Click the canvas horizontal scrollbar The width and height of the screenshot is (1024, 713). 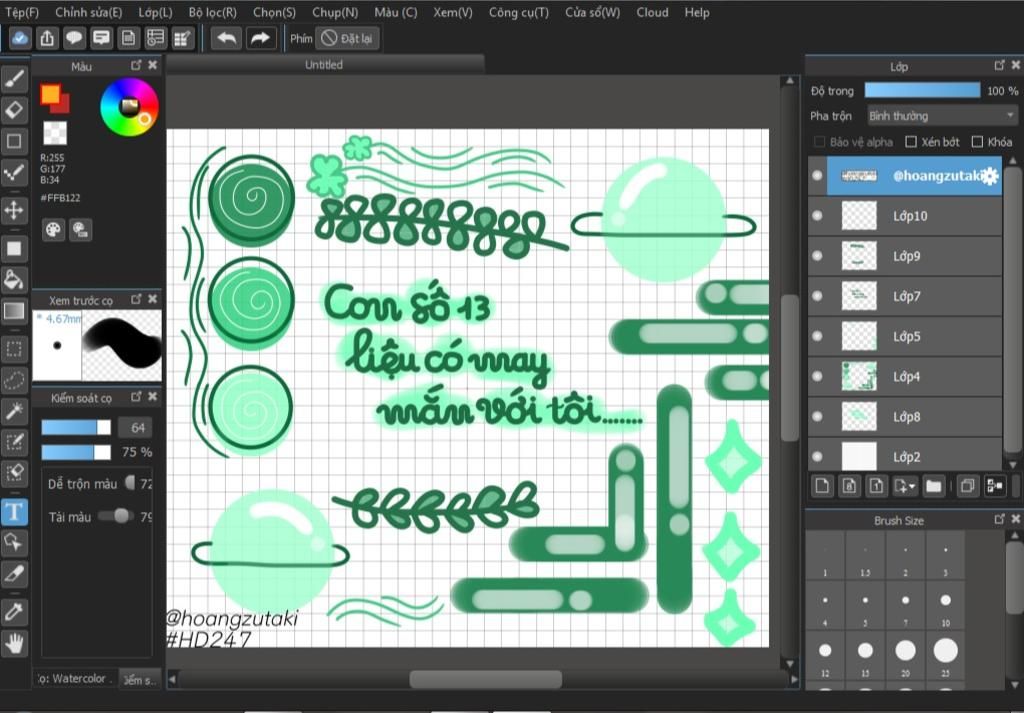click(x=485, y=679)
